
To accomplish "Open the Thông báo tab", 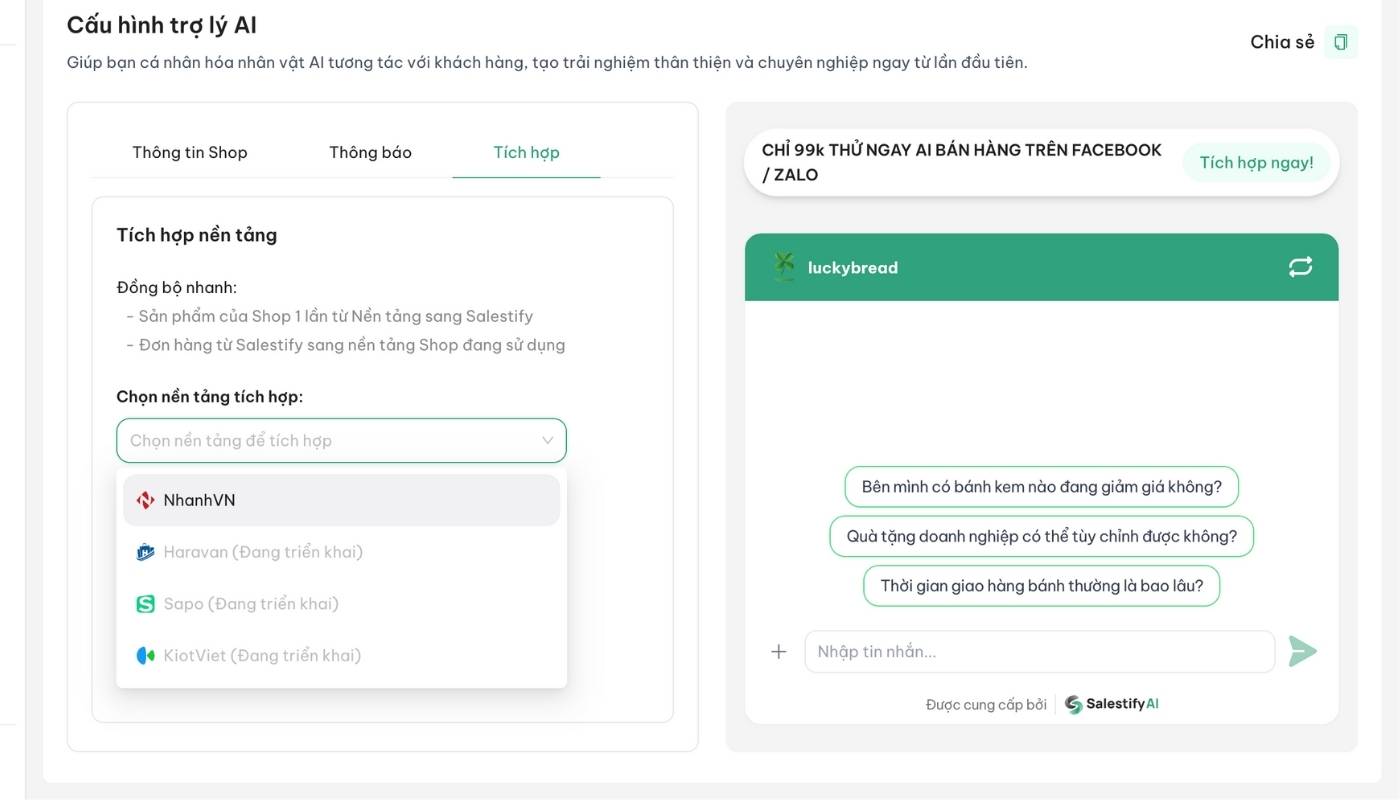I will coord(370,152).
